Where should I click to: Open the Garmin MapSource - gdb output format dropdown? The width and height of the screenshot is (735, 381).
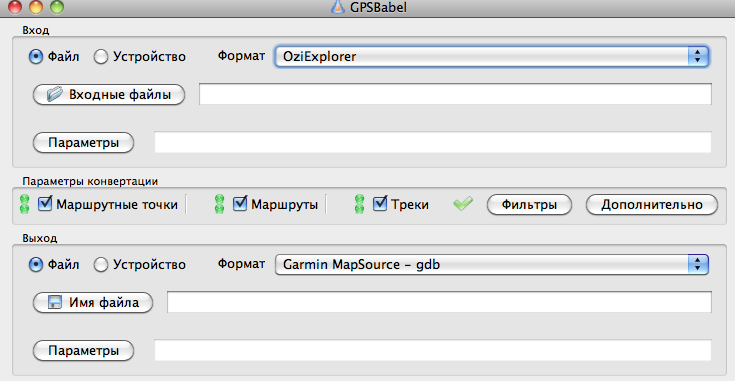click(x=492, y=265)
